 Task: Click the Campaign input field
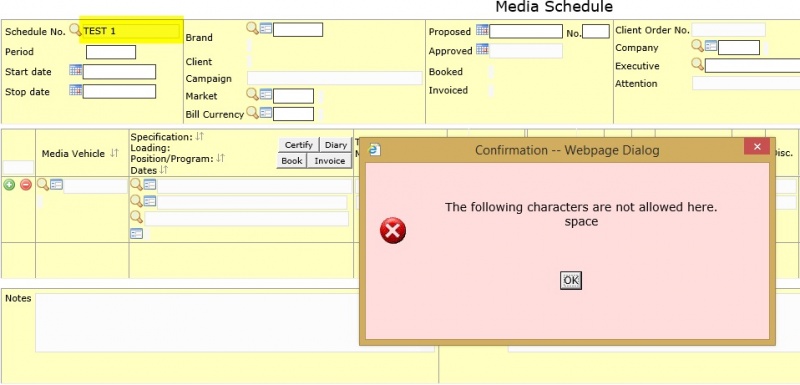[x=335, y=78]
